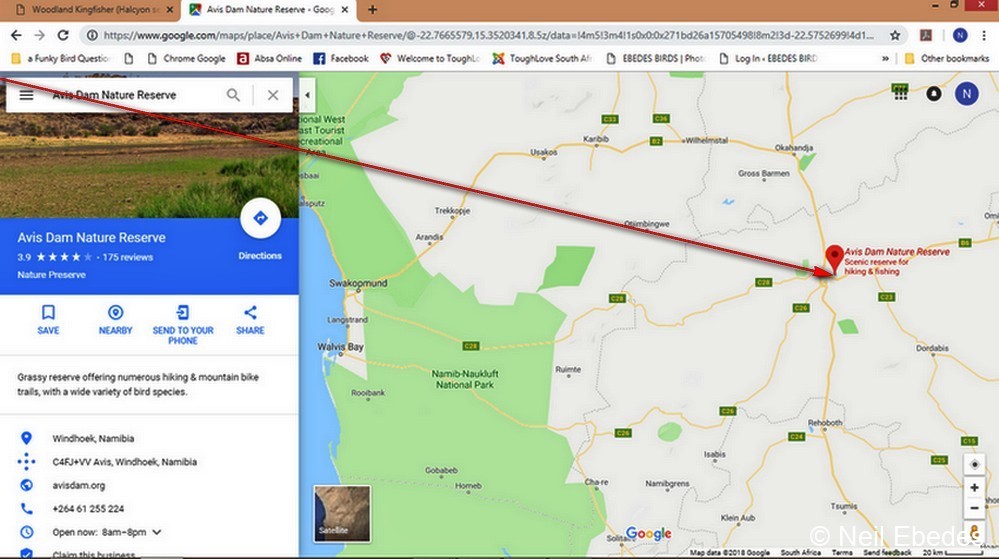Viewport: 999px width, 559px height.
Task: Find places nearby with the Nearby icon
Action: coord(115,319)
